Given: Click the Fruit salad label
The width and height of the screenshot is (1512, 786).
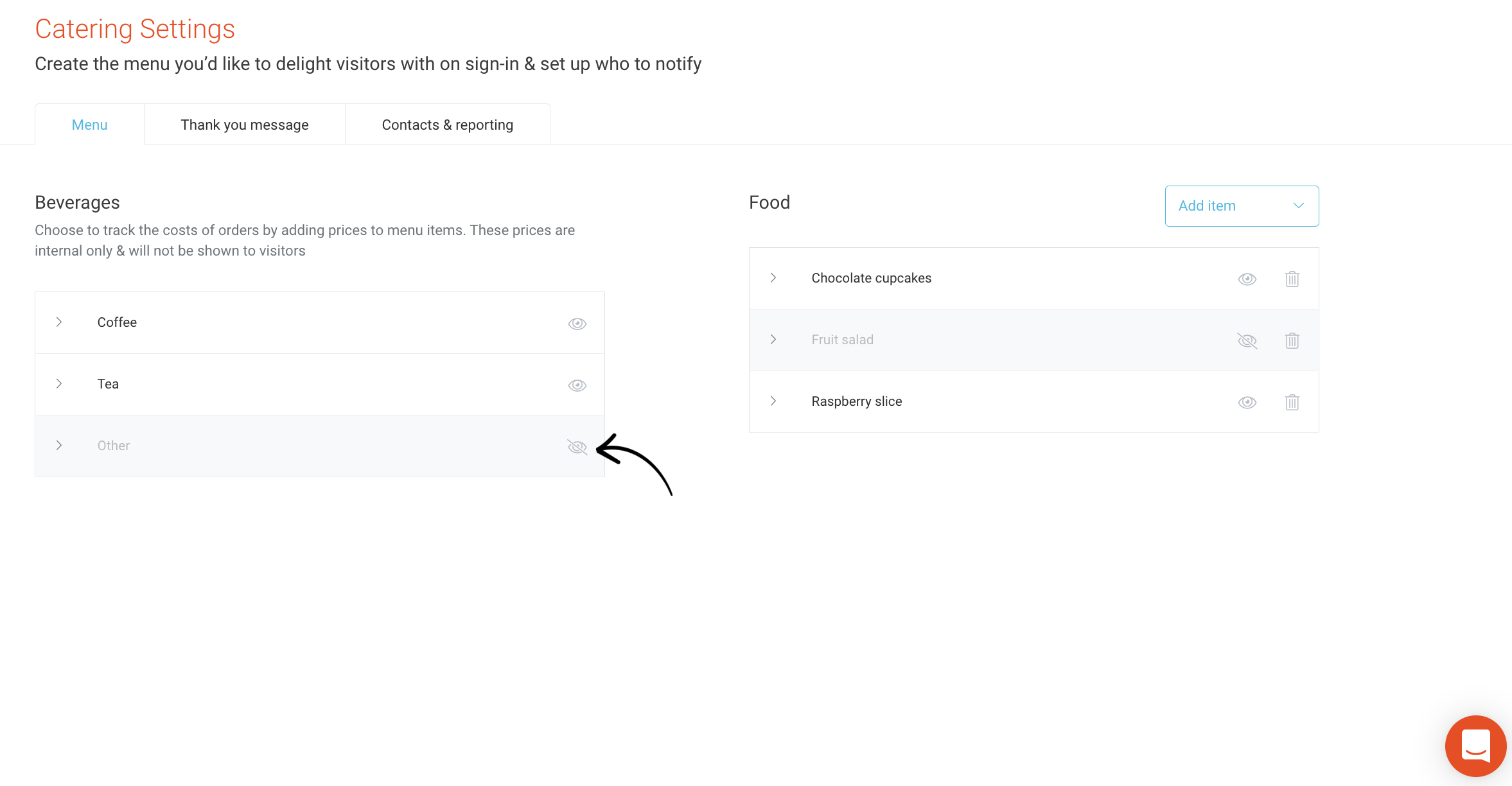Looking at the screenshot, I should point(842,340).
